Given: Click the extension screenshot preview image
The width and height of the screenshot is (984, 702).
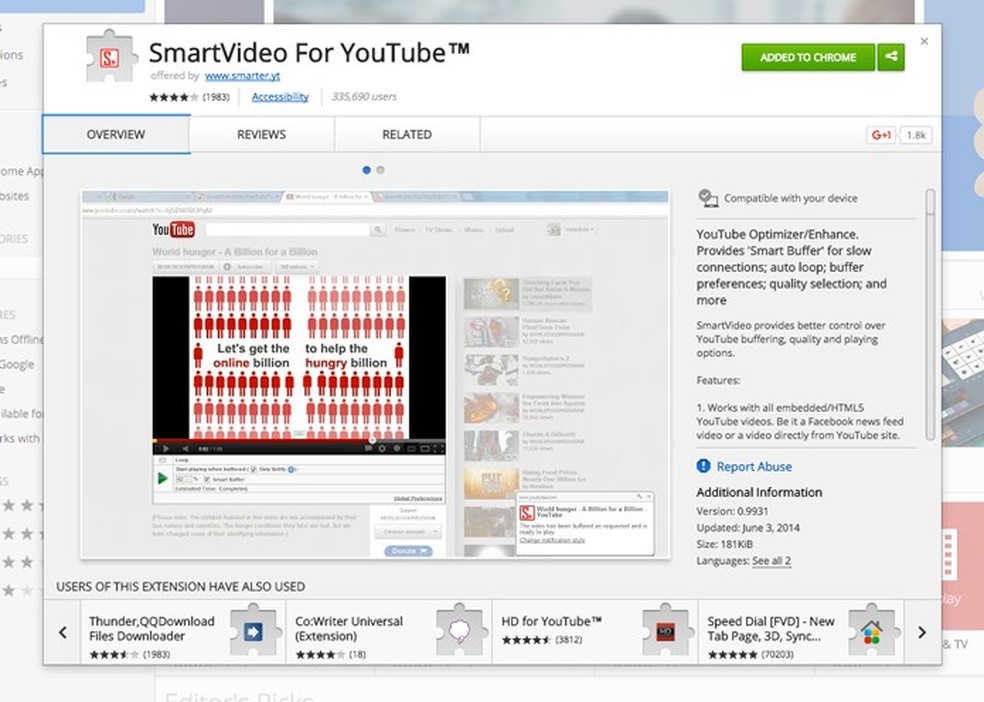Looking at the screenshot, I should point(375,374).
